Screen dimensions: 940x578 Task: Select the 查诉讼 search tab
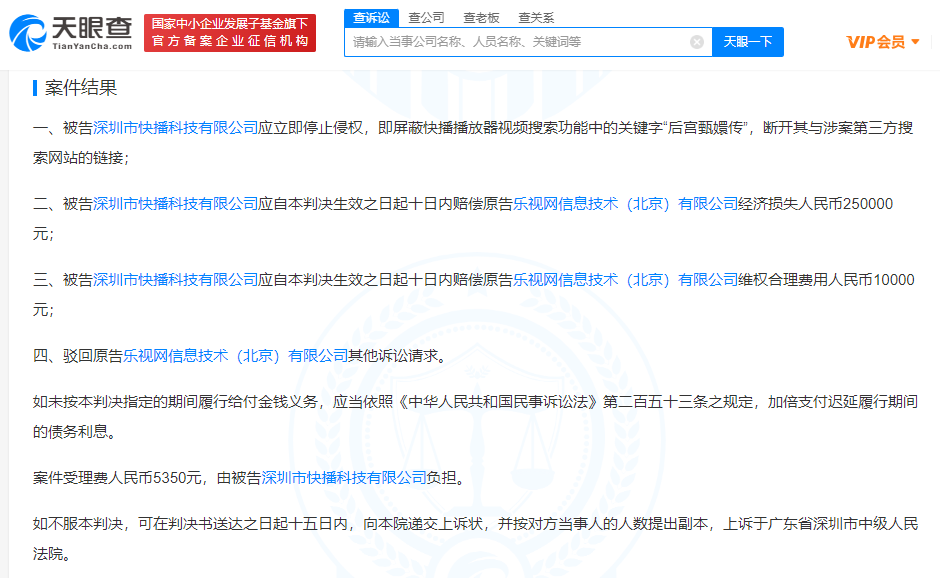pyautogui.click(x=371, y=18)
